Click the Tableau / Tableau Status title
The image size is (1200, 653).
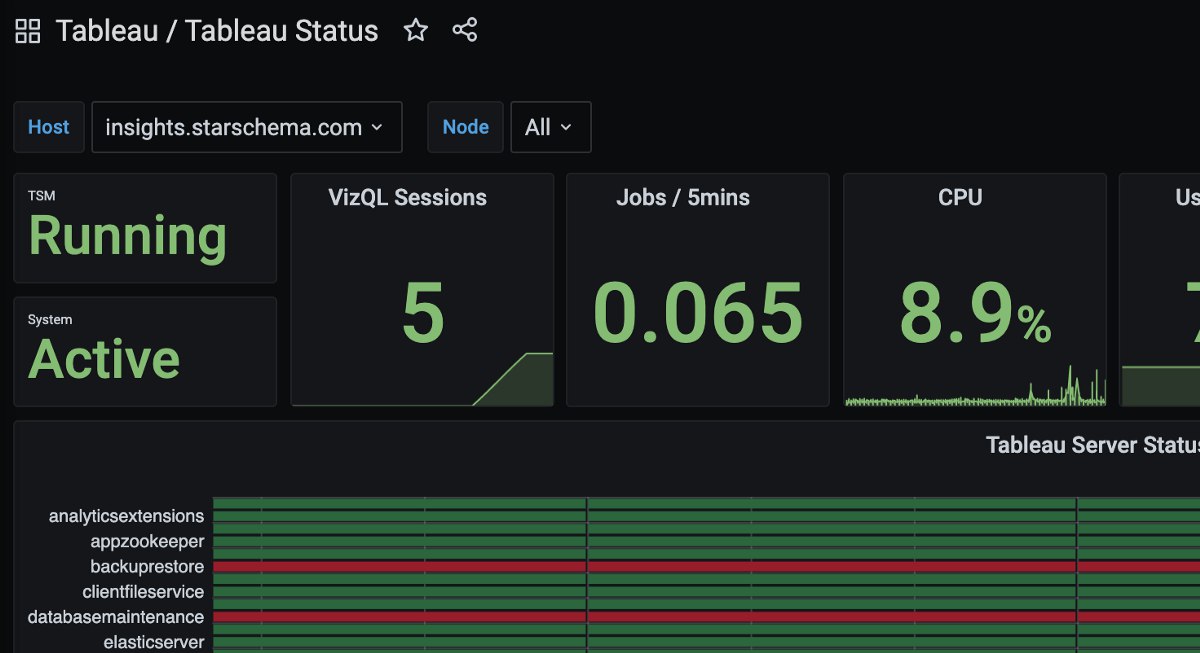click(x=217, y=31)
